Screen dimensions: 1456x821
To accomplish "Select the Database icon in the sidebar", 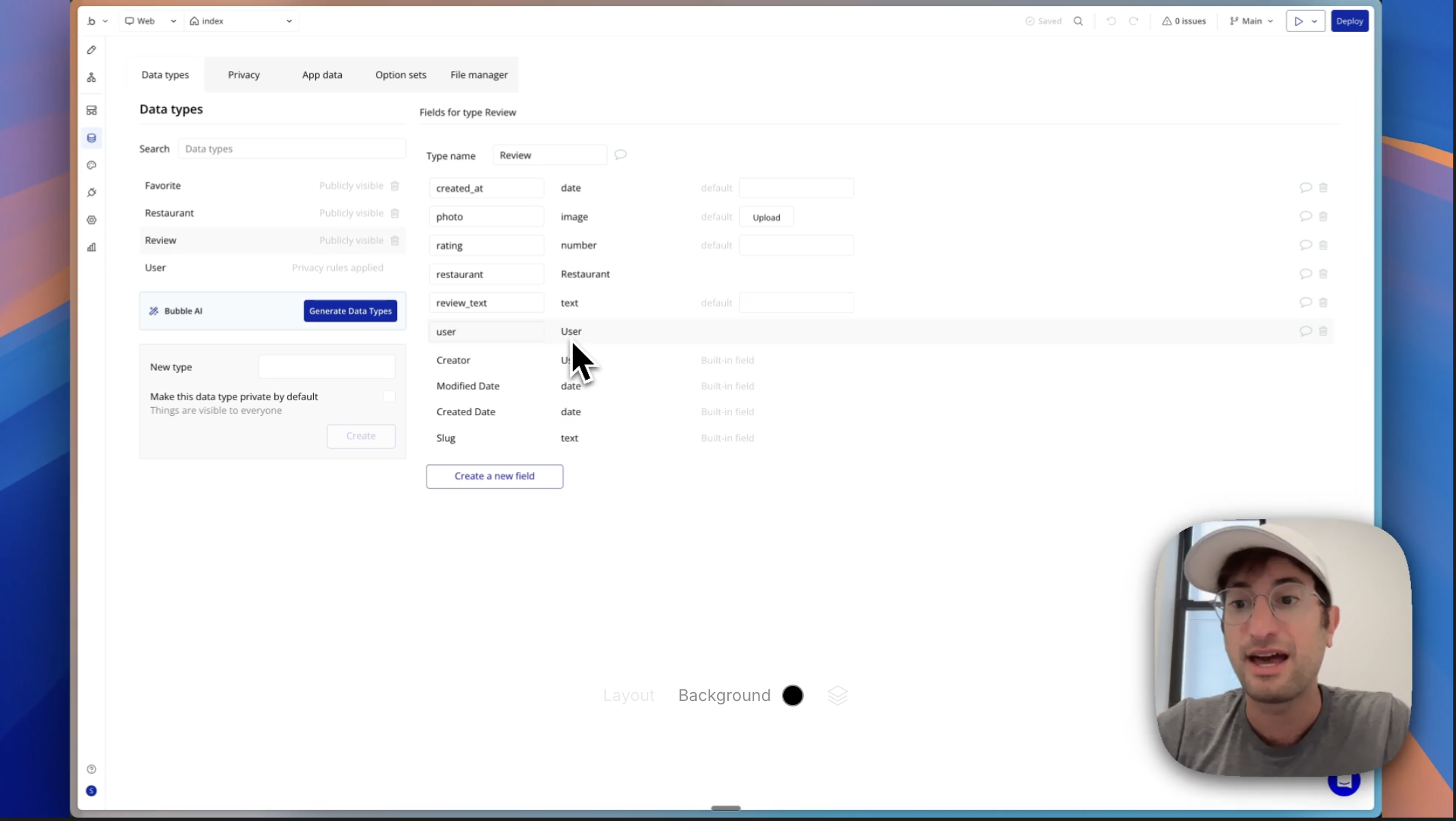I will (91, 137).
